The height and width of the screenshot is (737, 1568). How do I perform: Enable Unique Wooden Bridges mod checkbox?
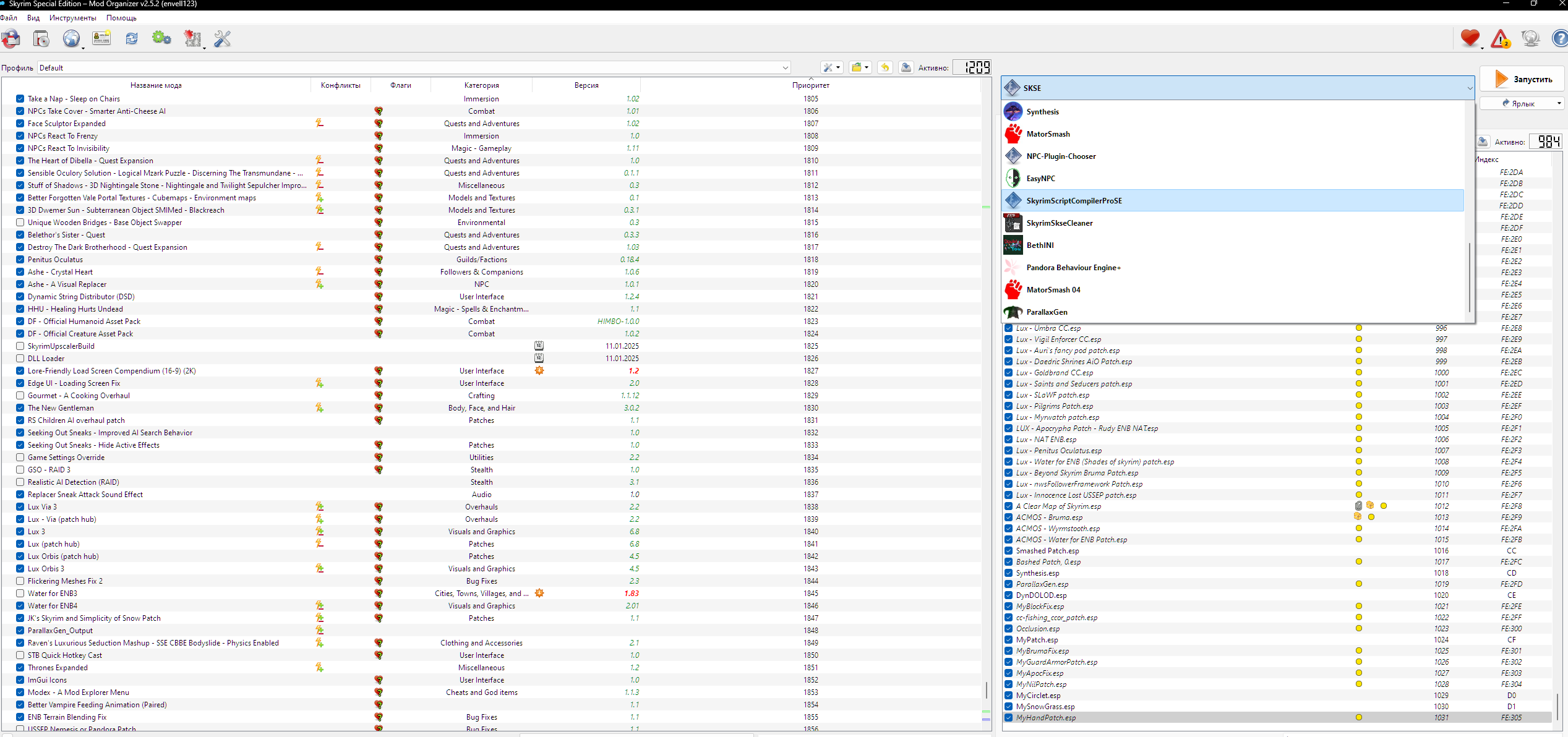[x=20, y=223]
